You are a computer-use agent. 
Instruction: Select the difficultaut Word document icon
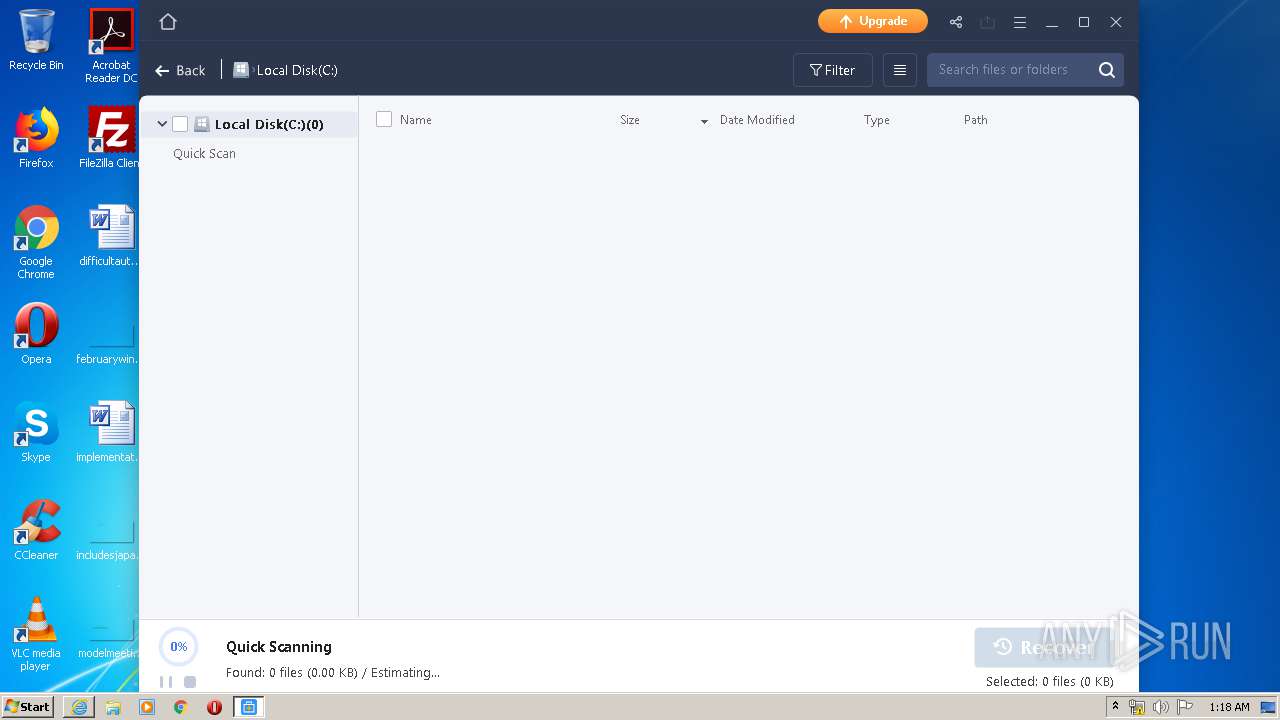tap(109, 236)
